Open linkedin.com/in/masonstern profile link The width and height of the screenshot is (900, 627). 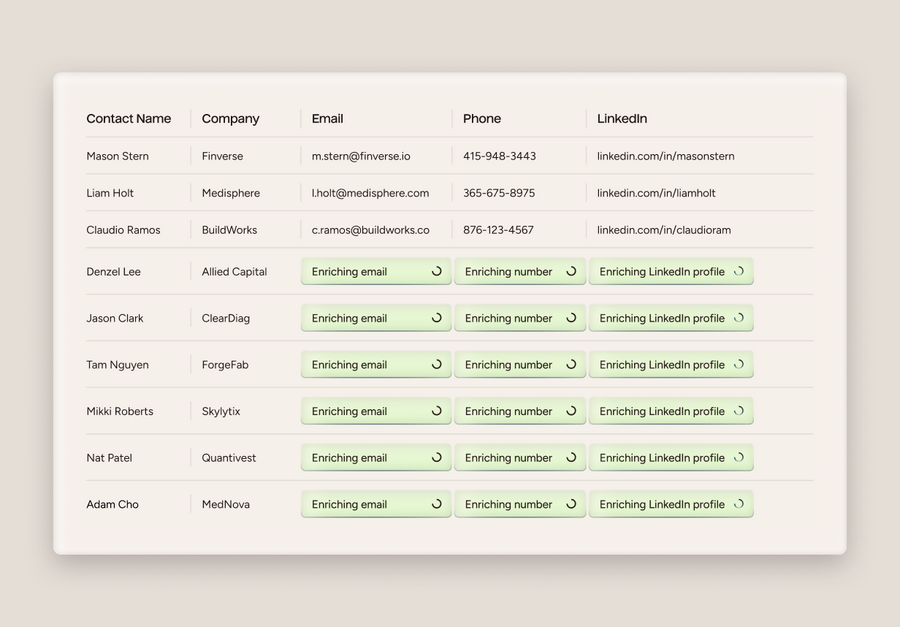[x=664, y=156]
